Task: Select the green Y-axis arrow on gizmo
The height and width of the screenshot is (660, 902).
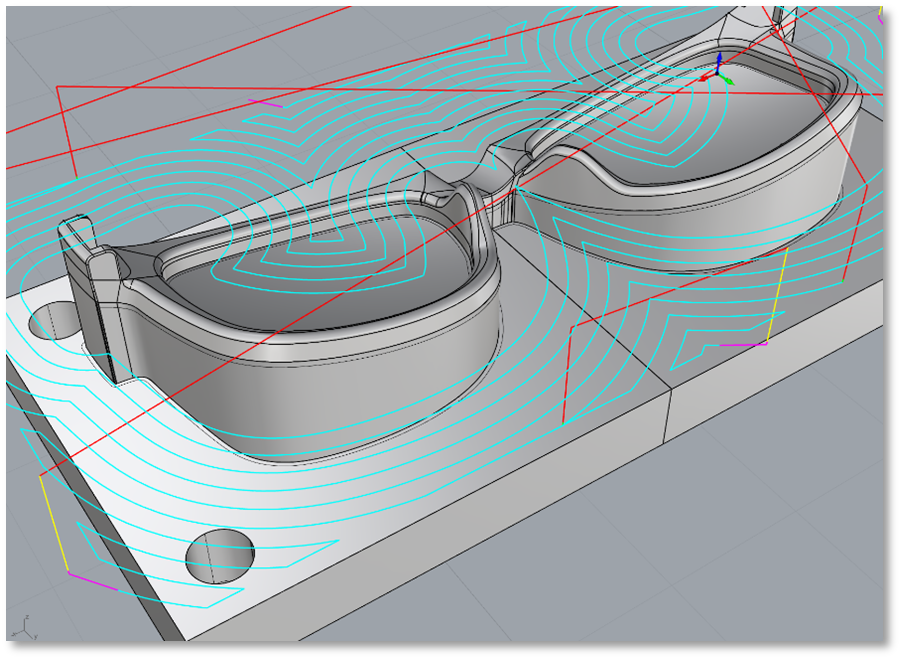Action: tap(728, 80)
